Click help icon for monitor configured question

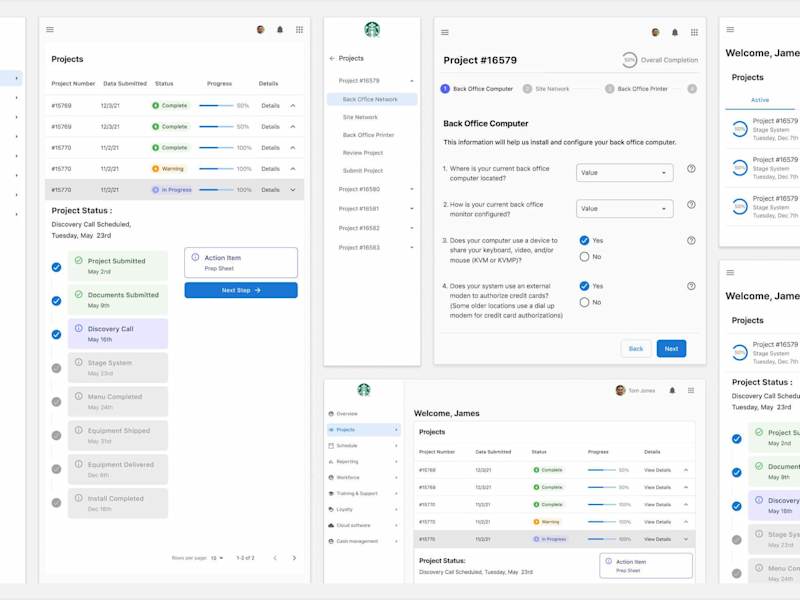coord(691,205)
